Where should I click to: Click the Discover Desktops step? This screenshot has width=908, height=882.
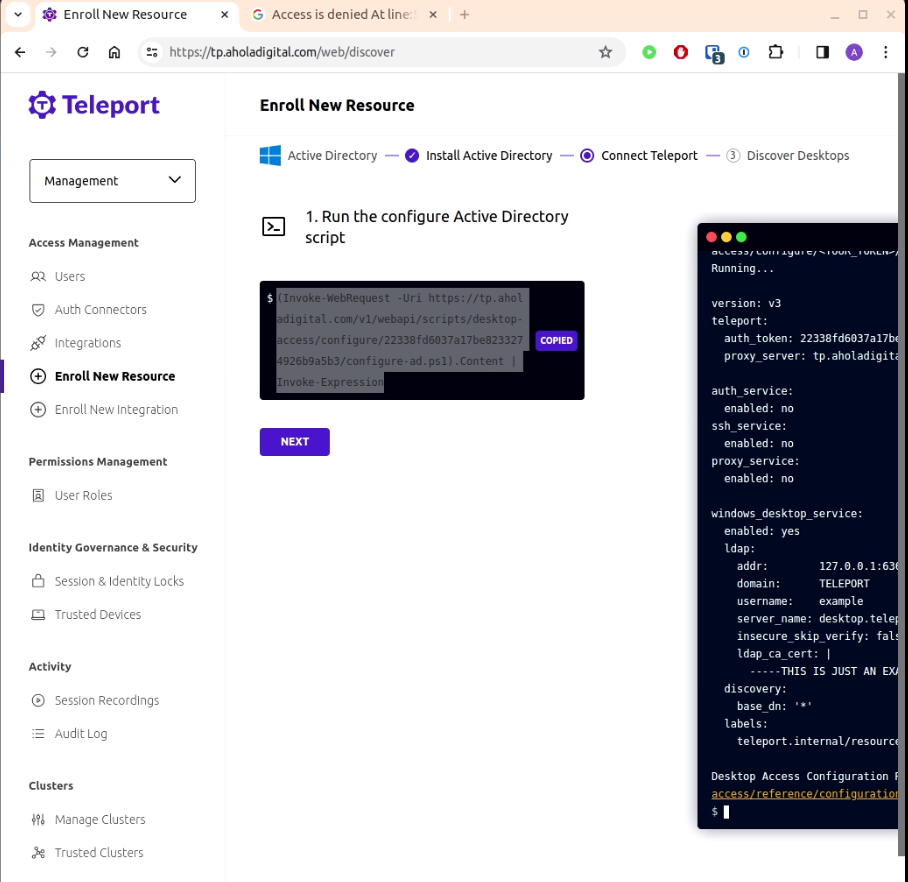(x=788, y=156)
